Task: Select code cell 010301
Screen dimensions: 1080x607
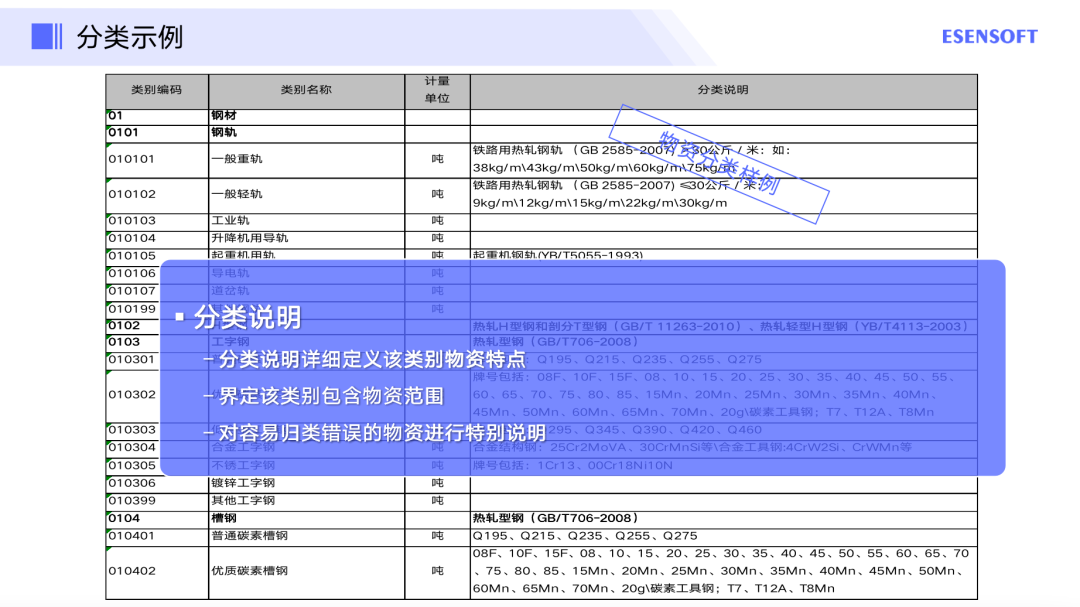Action: pyautogui.click(x=132, y=360)
